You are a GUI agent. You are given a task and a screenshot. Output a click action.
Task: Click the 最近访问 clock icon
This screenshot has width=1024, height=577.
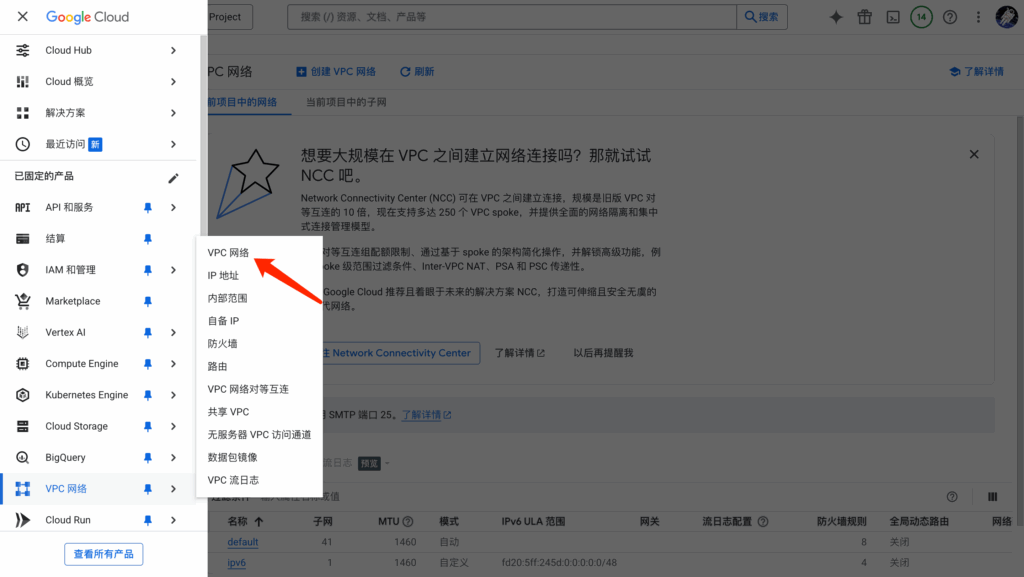(x=23, y=144)
